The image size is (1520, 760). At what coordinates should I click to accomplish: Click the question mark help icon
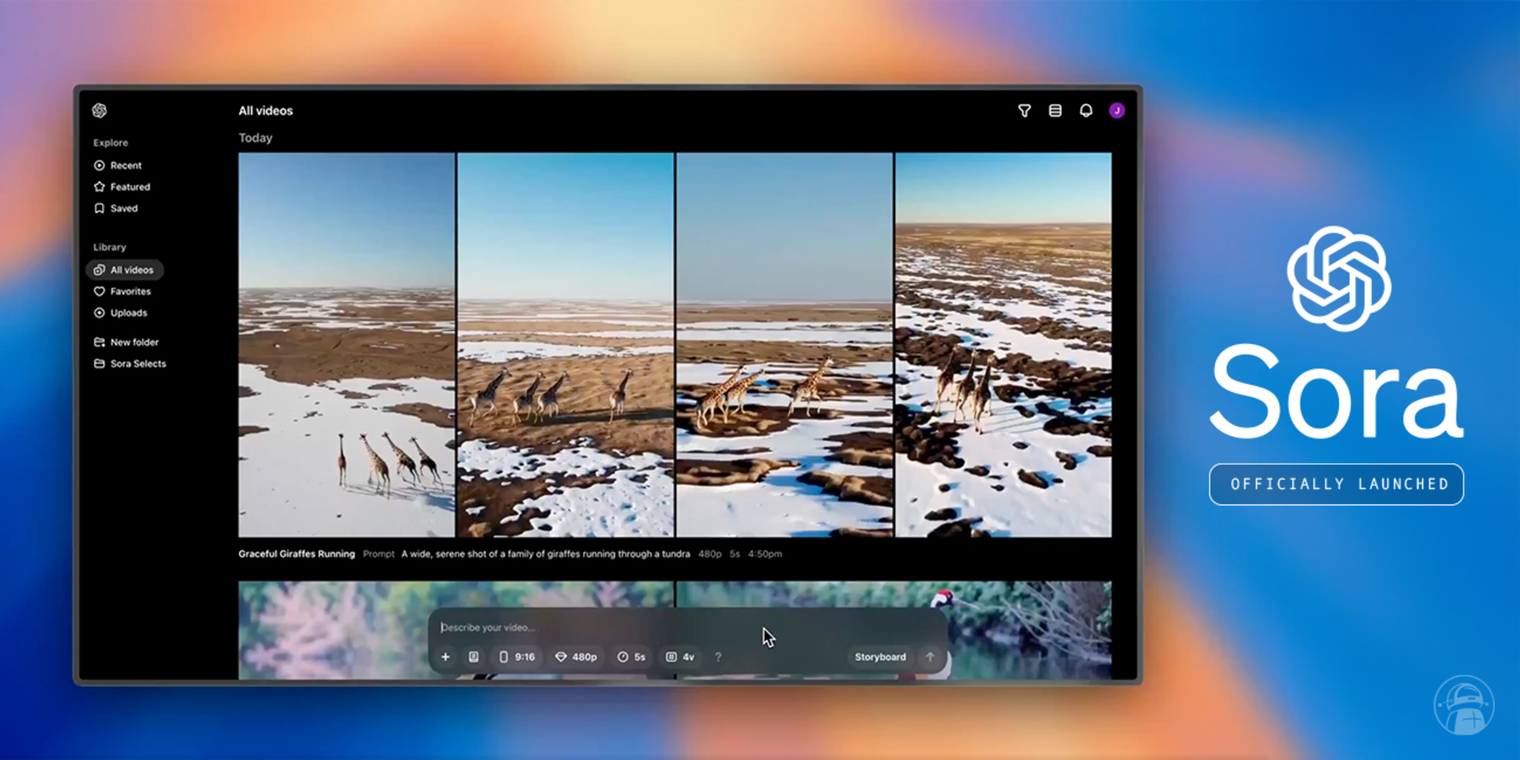pyautogui.click(x=718, y=657)
